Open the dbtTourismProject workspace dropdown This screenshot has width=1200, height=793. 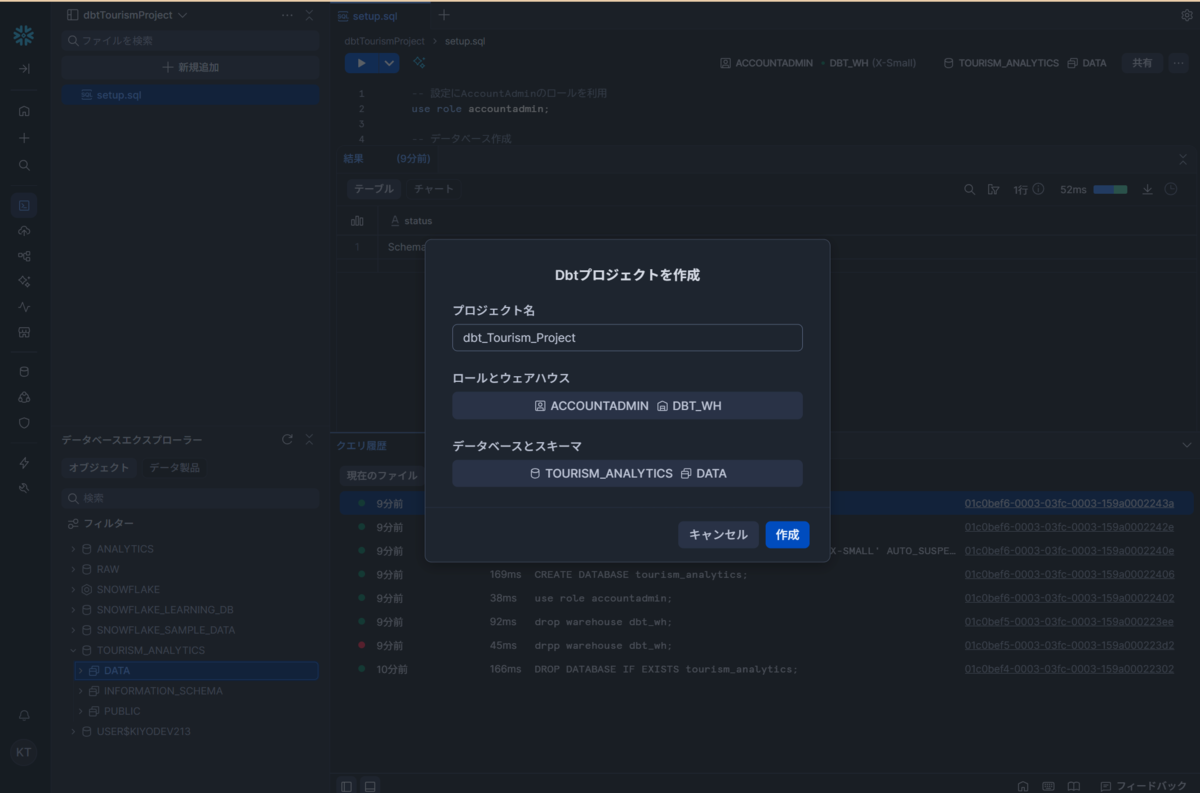(x=125, y=15)
